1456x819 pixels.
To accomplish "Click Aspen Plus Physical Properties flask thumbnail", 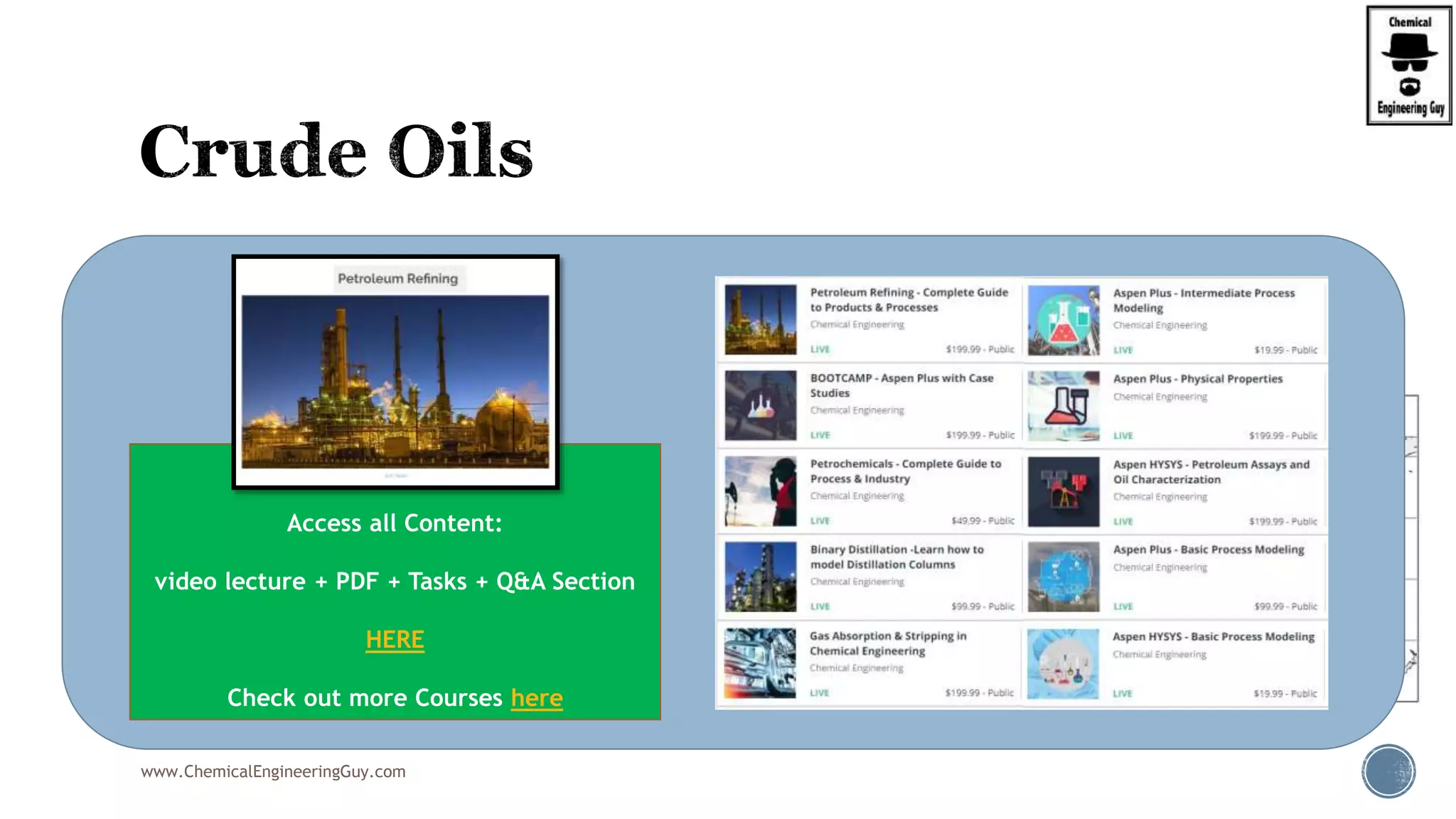I will pos(1064,407).
